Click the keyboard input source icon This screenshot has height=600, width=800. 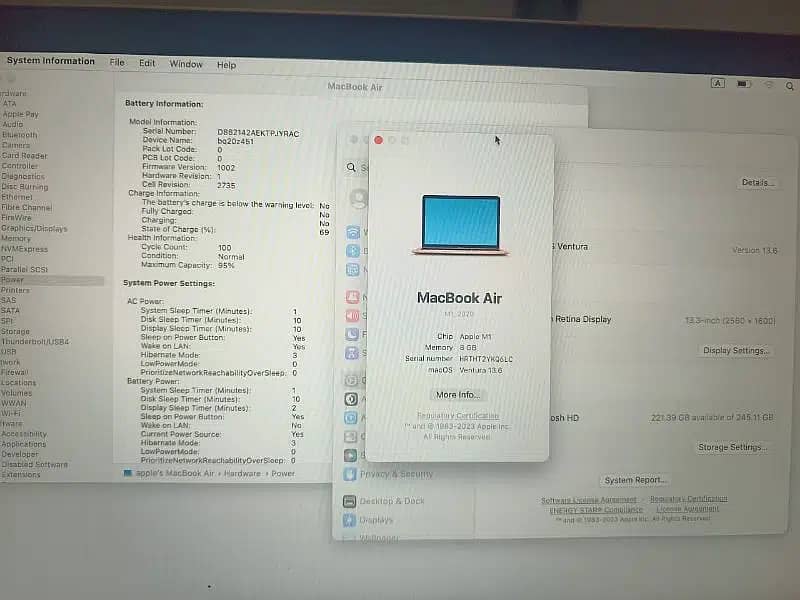(x=718, y=84)
